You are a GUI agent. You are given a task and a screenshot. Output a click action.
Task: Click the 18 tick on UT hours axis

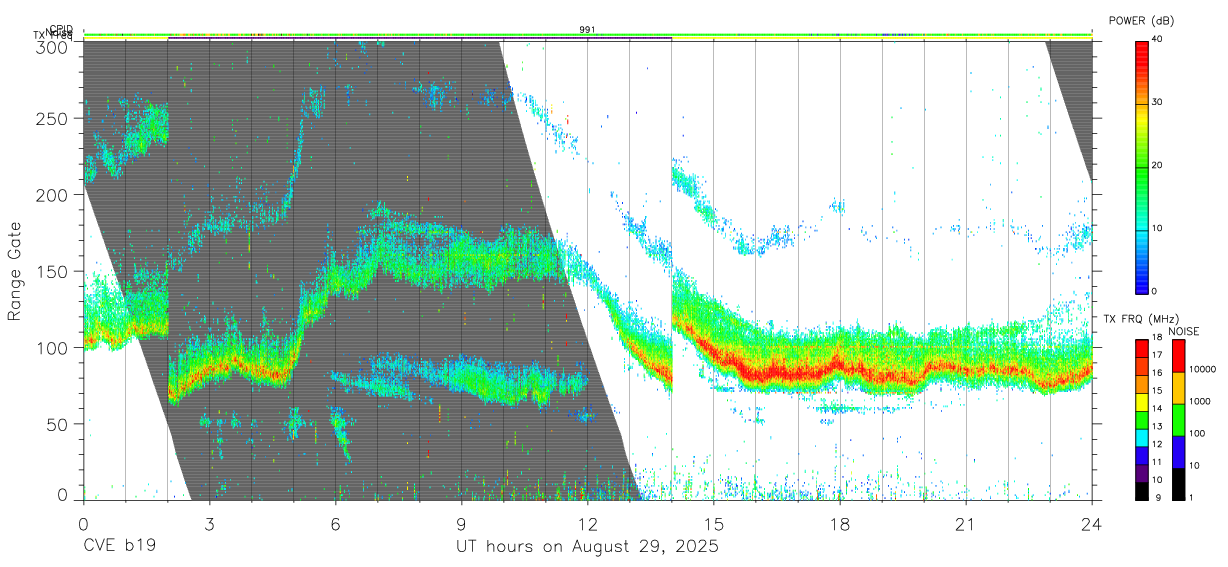point(840,523)
